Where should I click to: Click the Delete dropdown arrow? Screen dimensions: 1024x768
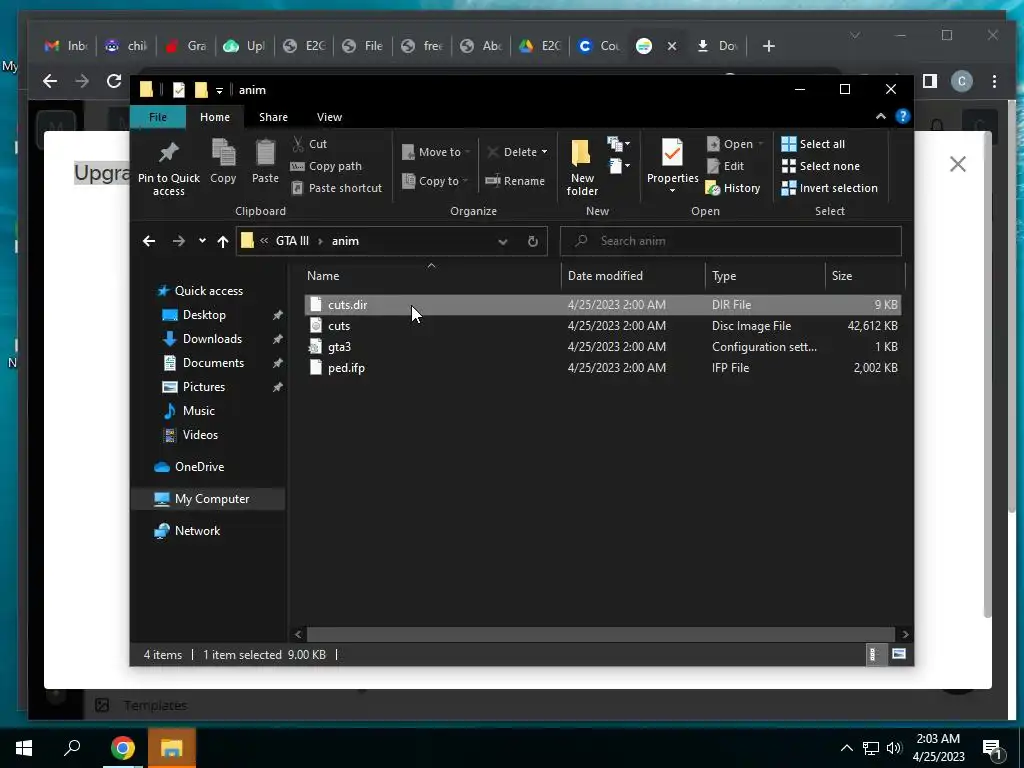544,152
